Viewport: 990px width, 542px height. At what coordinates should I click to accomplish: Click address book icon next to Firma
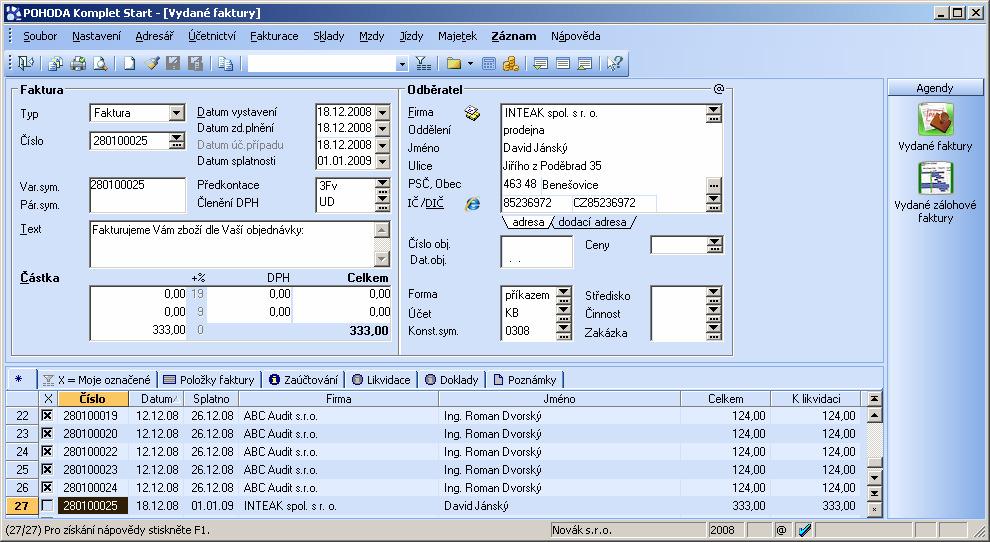point(472,113)
